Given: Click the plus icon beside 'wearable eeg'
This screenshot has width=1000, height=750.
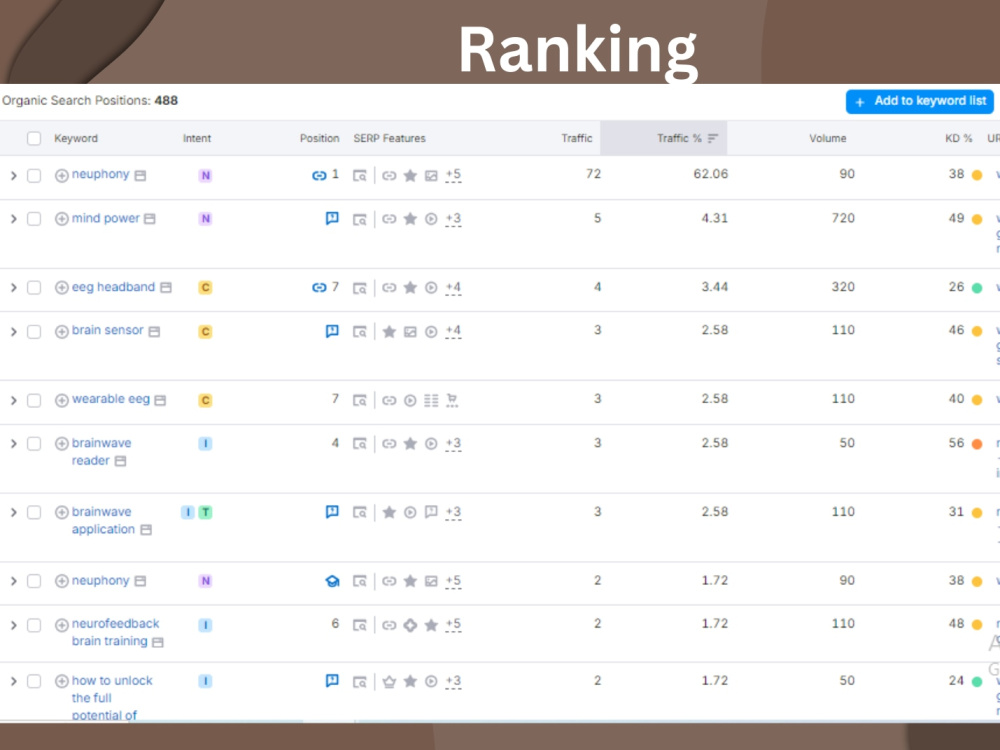Looking at the screenshot, I should [62, 401].
